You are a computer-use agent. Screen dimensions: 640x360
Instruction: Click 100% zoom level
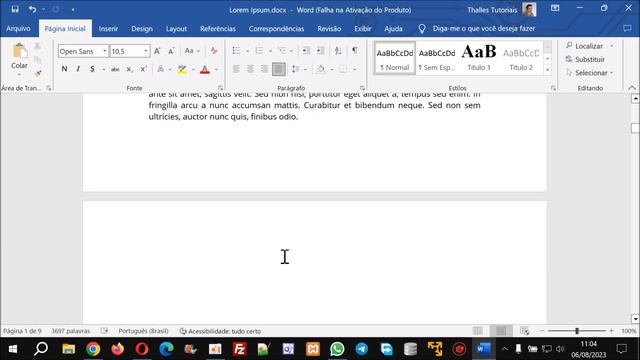(x=629, y=331)
